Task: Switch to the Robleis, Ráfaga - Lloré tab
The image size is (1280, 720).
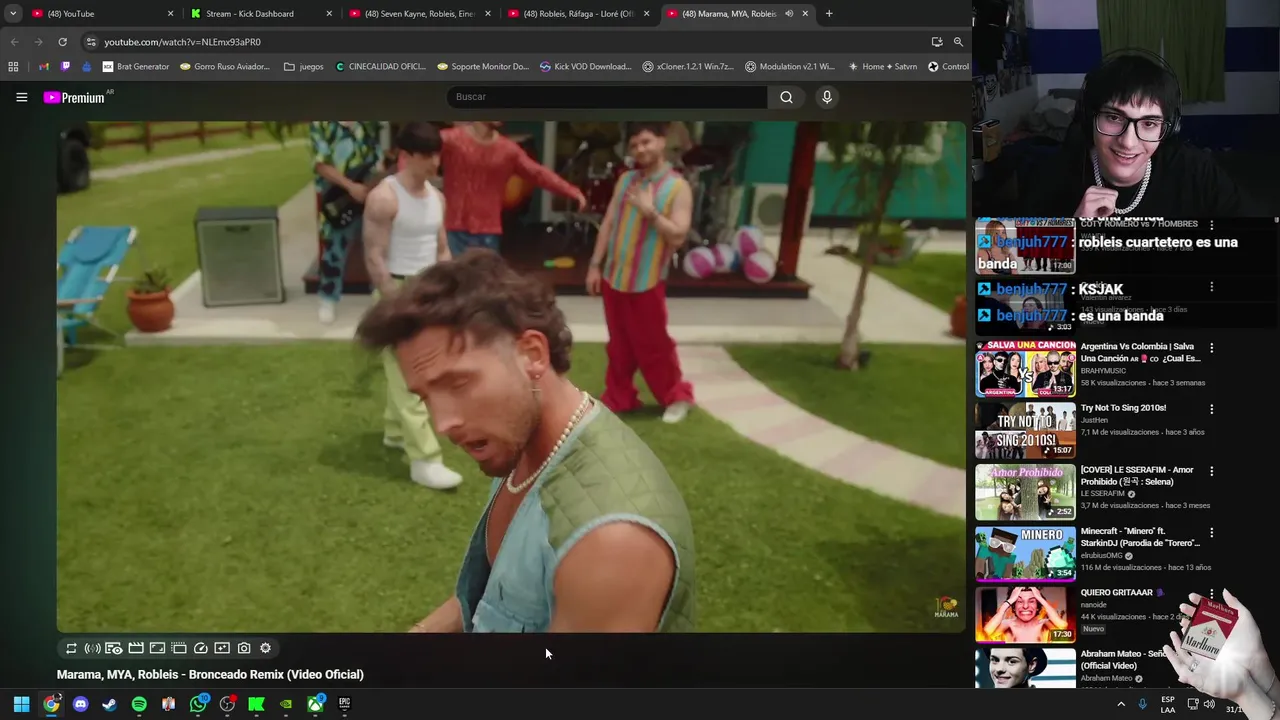Action: pyautogui.click(x=579, y=14)
